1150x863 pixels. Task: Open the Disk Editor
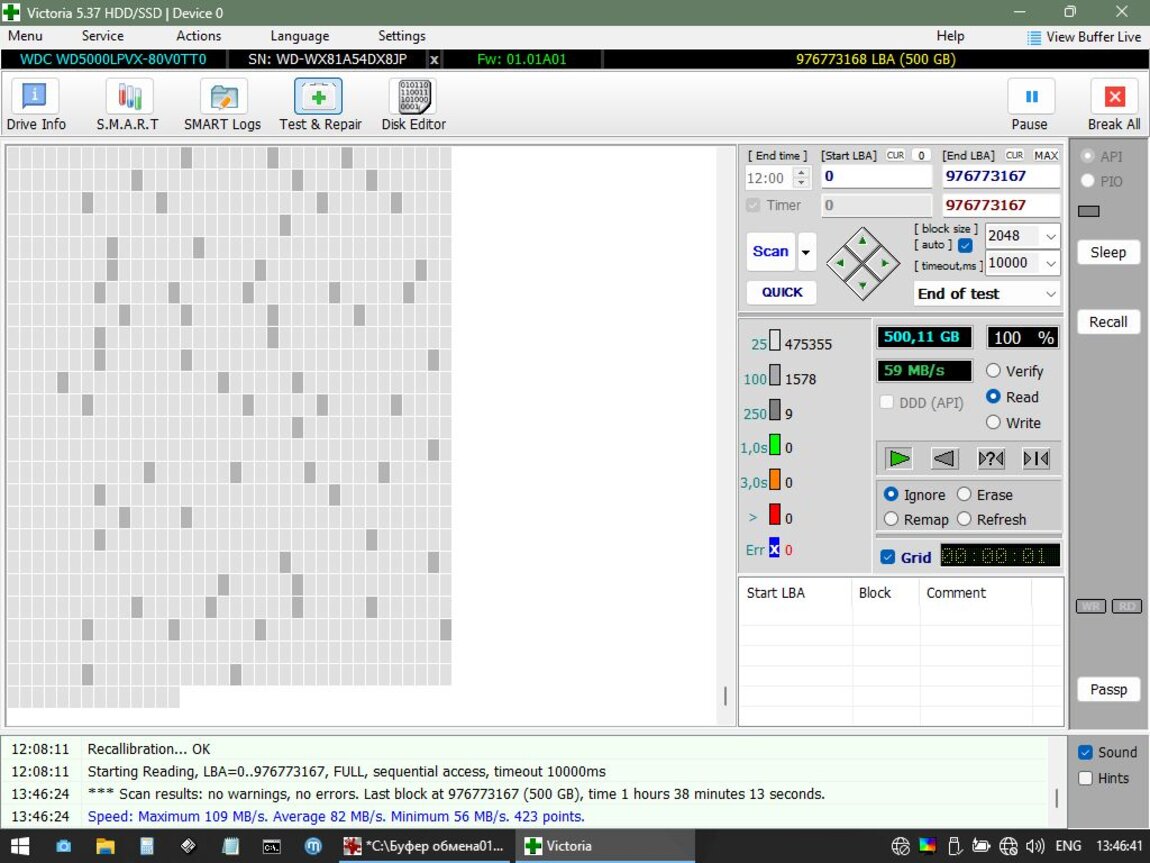pyautogui.click(x=414, y=106)
